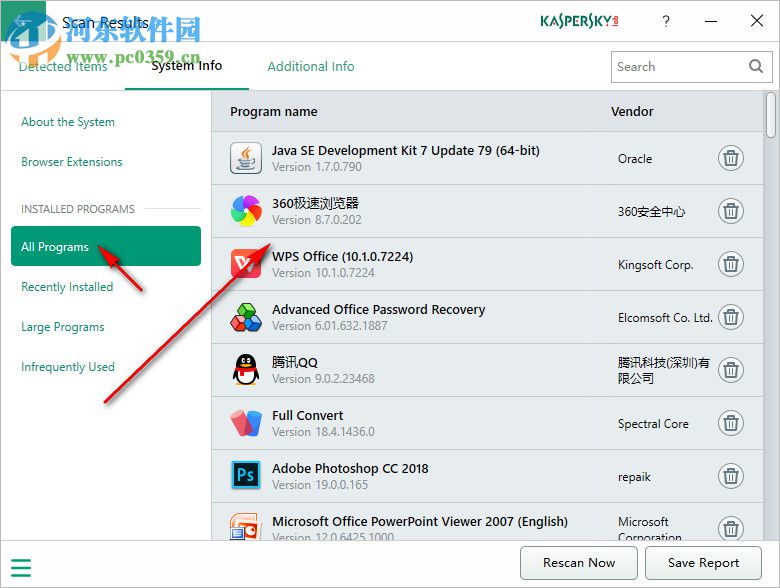
Task: Select All Programs in sidebar
Action: [106, 246]
